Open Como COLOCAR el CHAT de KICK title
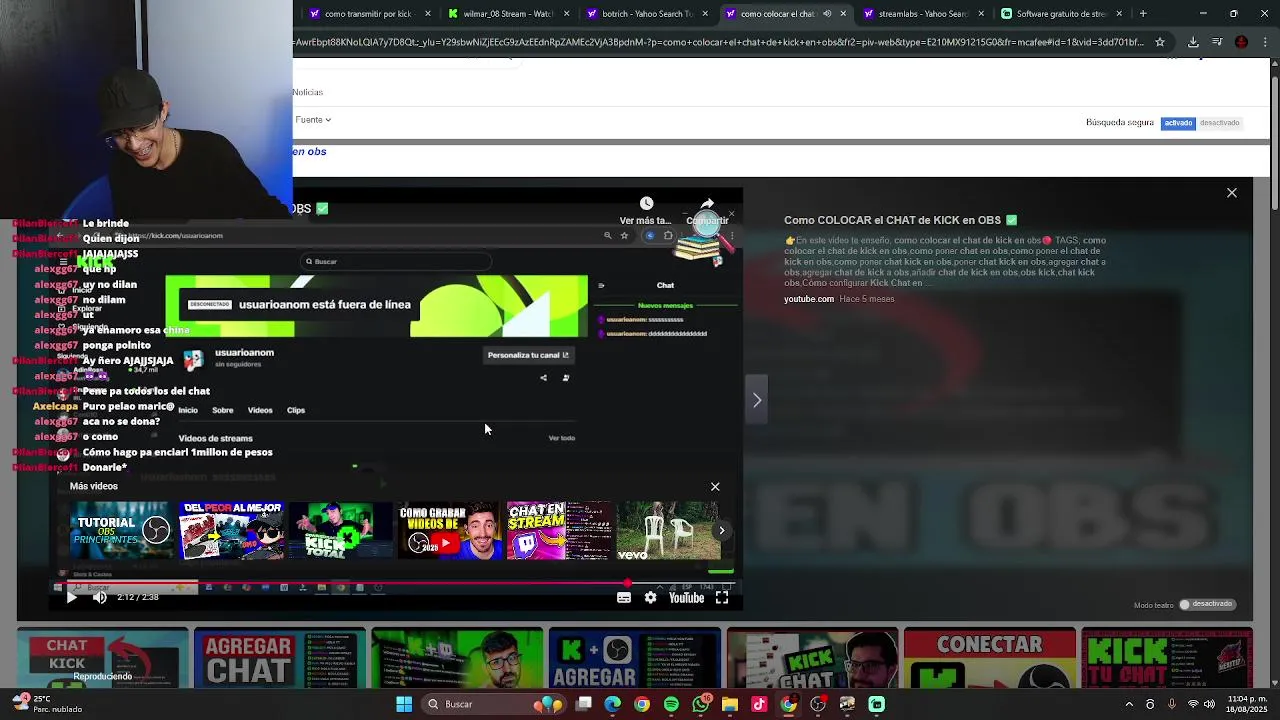 [900, 220]
